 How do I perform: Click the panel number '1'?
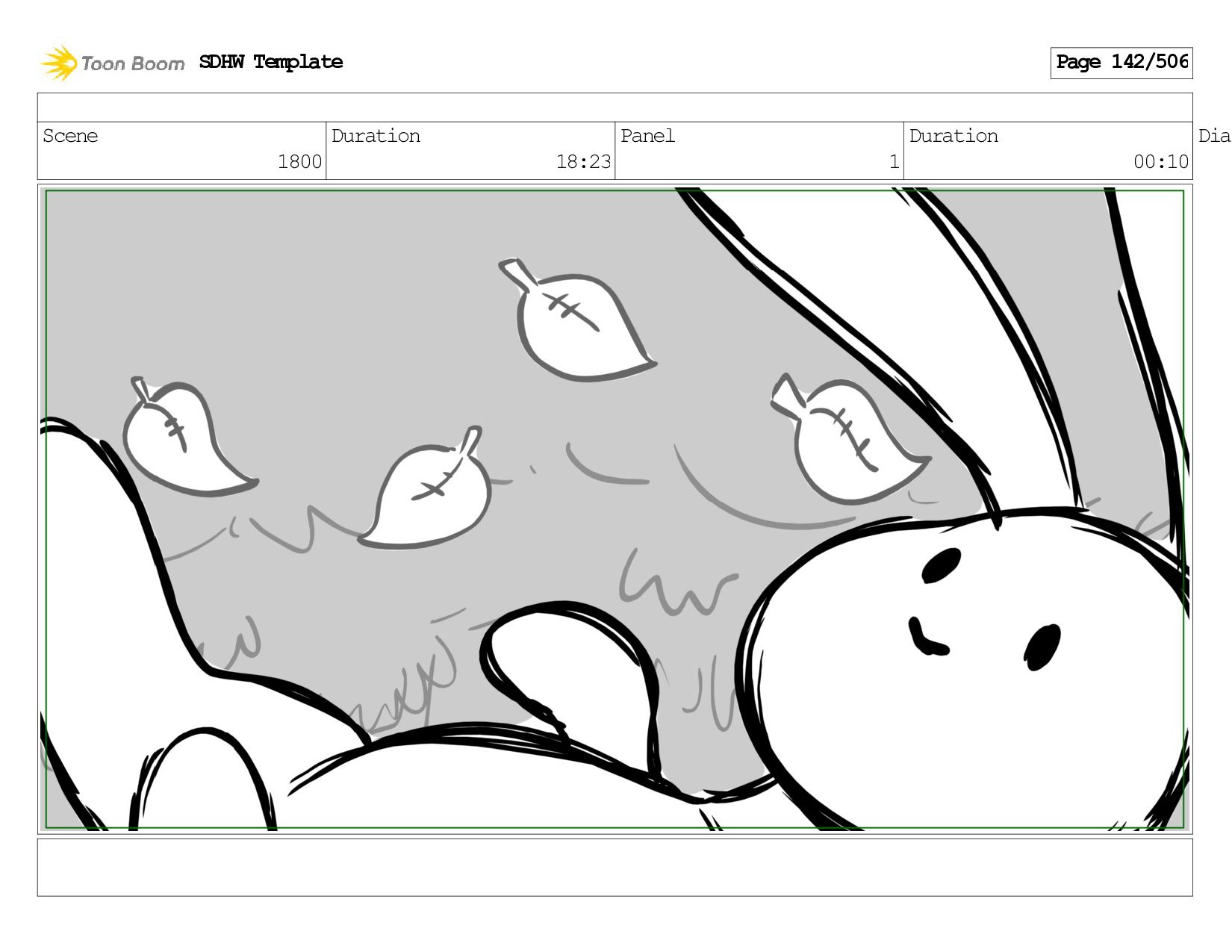894,162
